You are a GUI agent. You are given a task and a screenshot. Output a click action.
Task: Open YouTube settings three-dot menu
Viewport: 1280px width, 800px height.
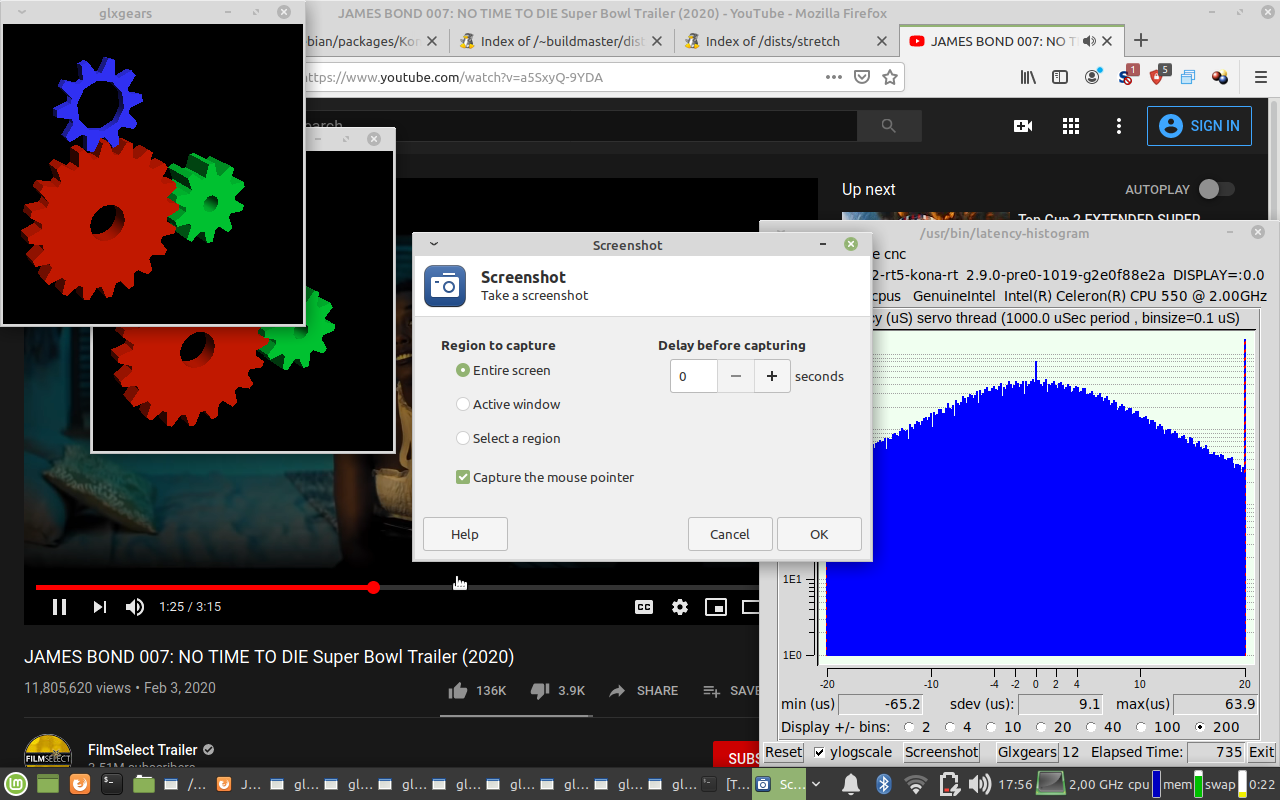click(1119, 126)
